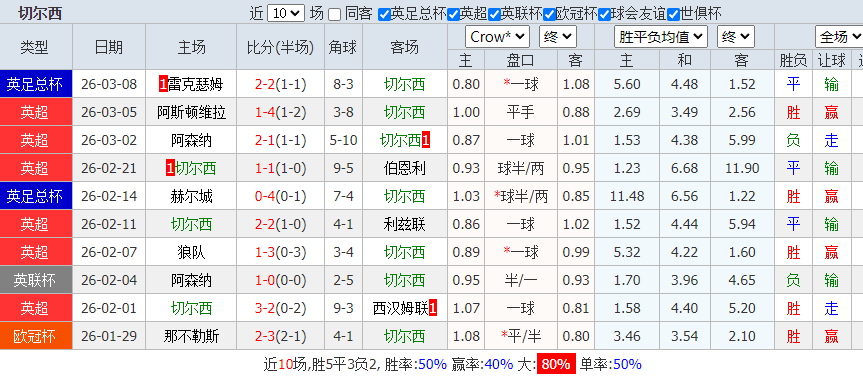
Task: Click handicap *平/半 on 那不勒斯 row
Action: [521, 336]
